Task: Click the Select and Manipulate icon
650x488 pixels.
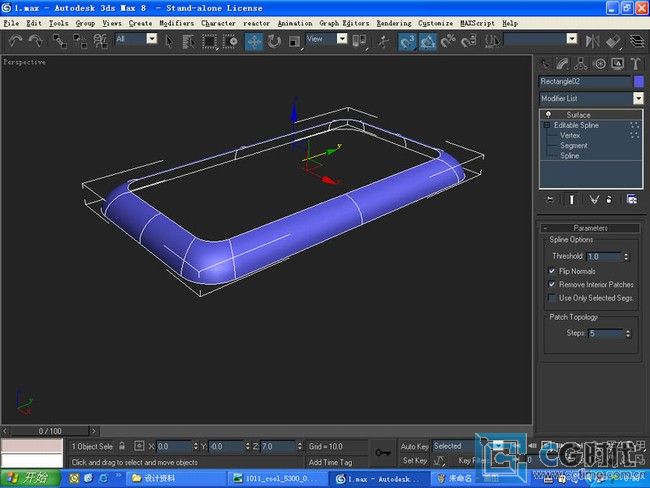Action: pyautogui.click(x=383, y=41)
